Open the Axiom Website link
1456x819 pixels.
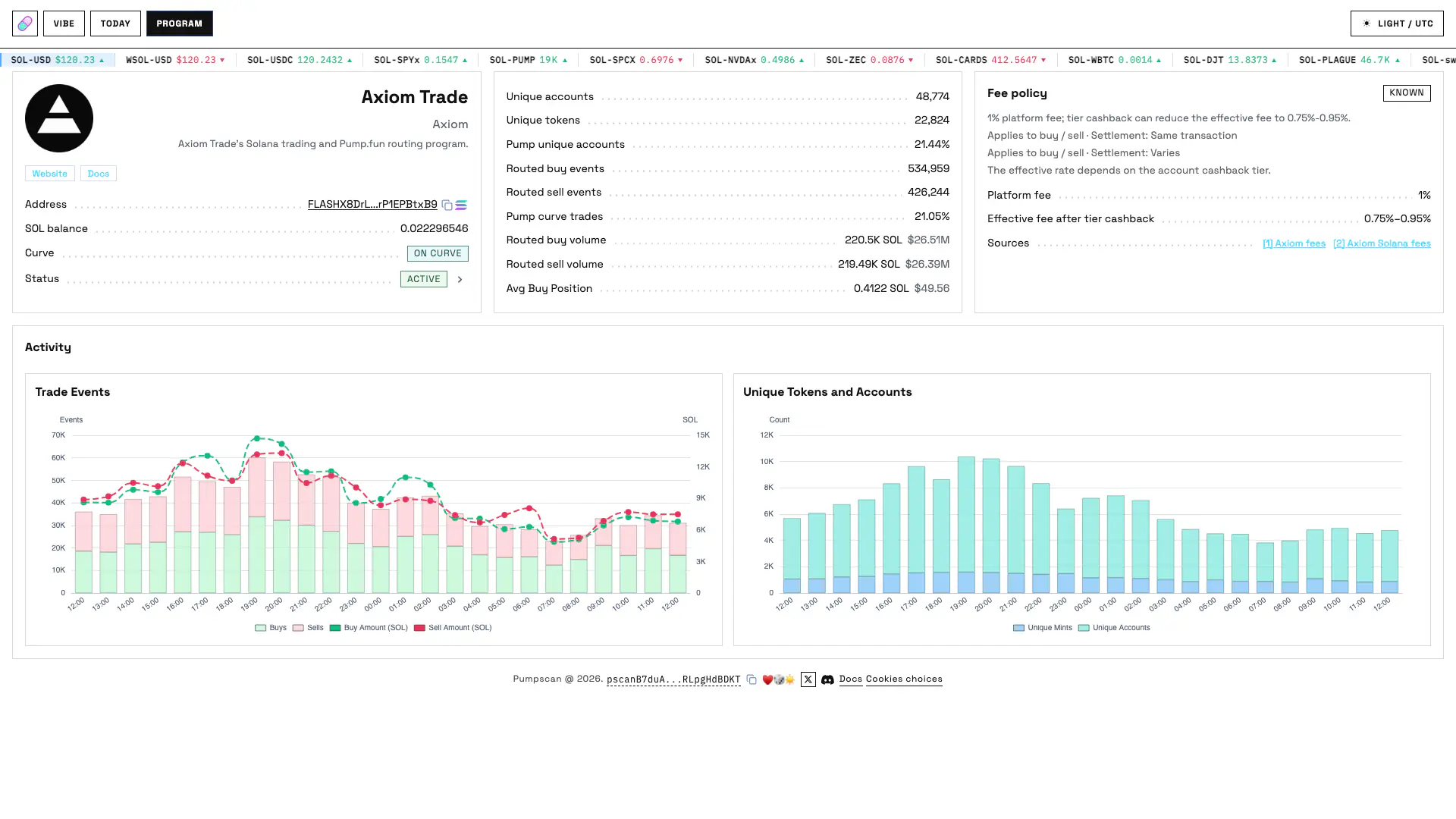click(50, 174)
